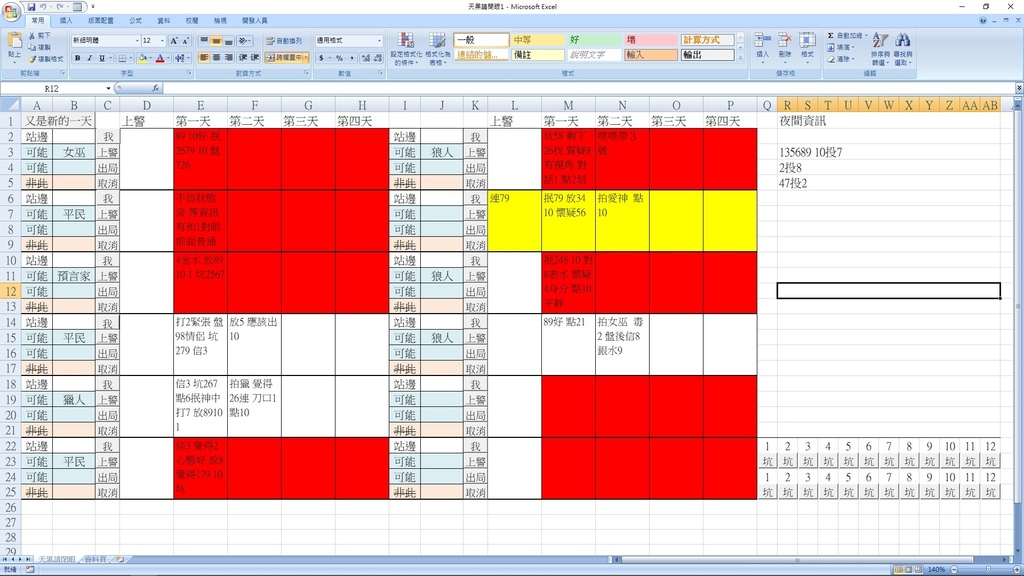Screen dimensions: 1024x576
Task: Open the Office button menu
Action: click(x=11, y=12)
